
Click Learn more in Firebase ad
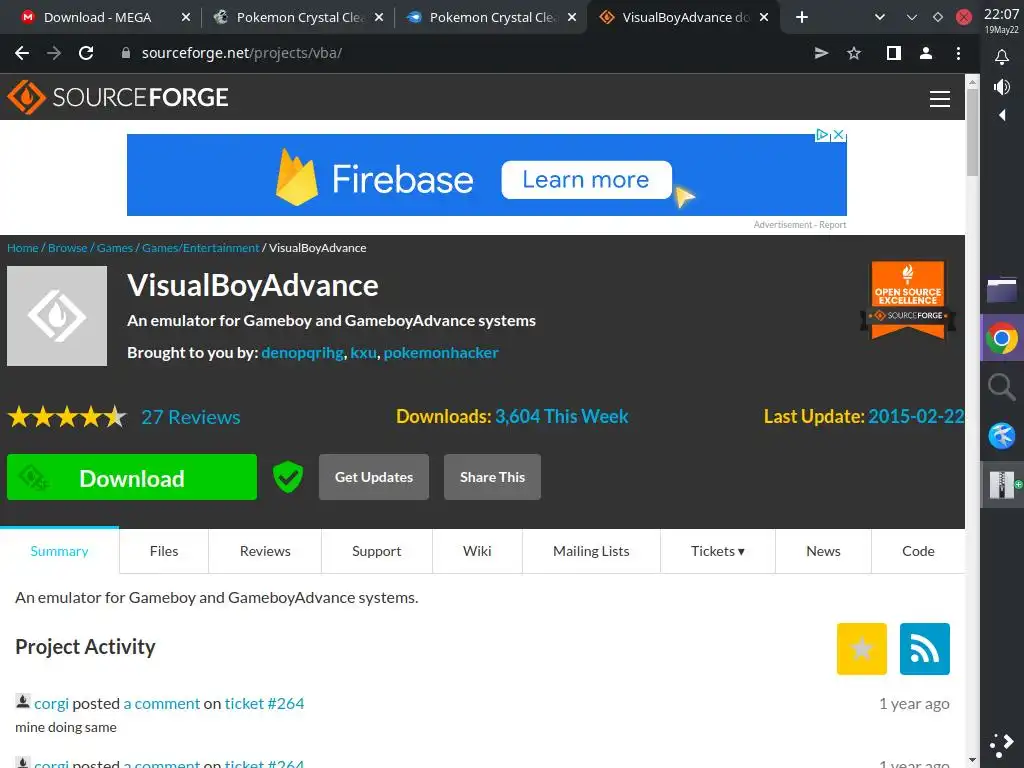(586, 180)
